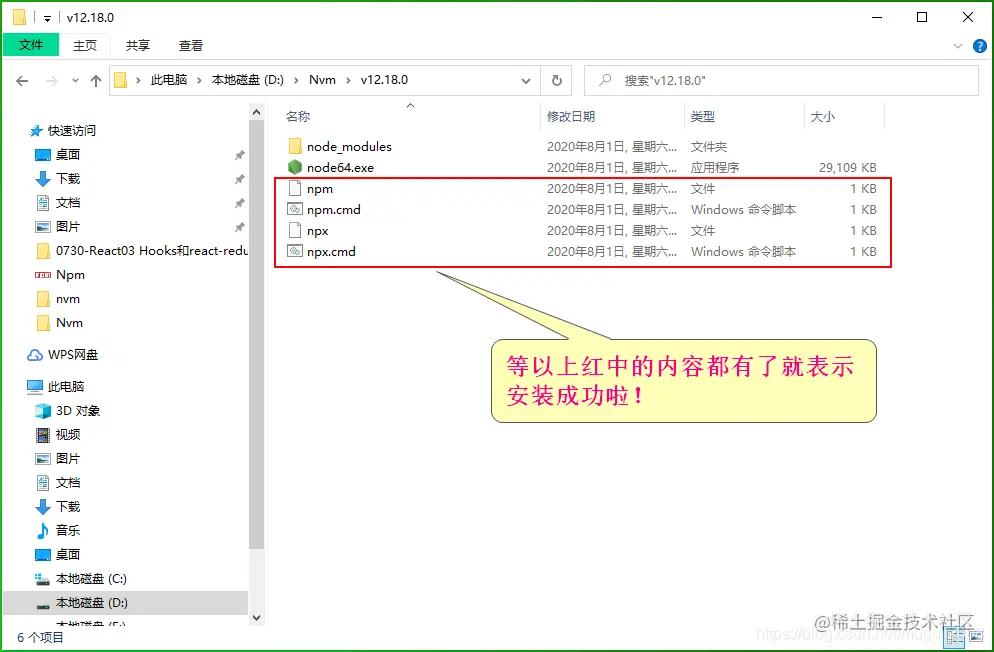Click the 3D Objects cube icon
Image resolution: width=994 pixels, height=652 pixels.
(x=42, y=411)
